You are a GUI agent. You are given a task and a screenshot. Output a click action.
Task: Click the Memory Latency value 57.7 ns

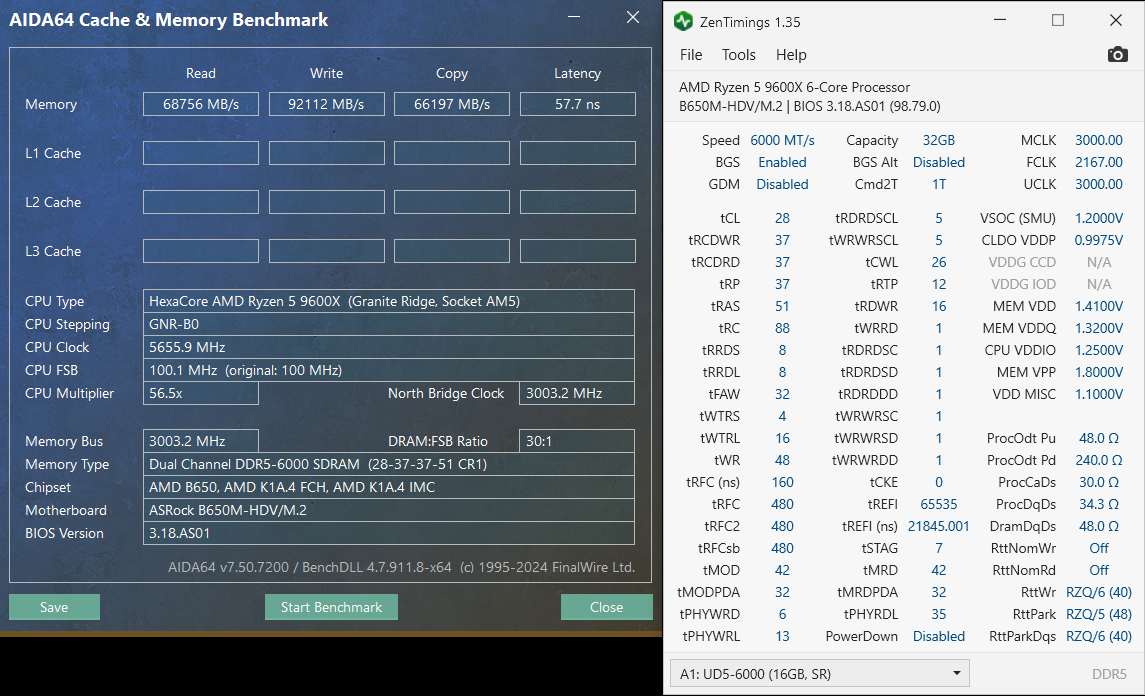577,104
